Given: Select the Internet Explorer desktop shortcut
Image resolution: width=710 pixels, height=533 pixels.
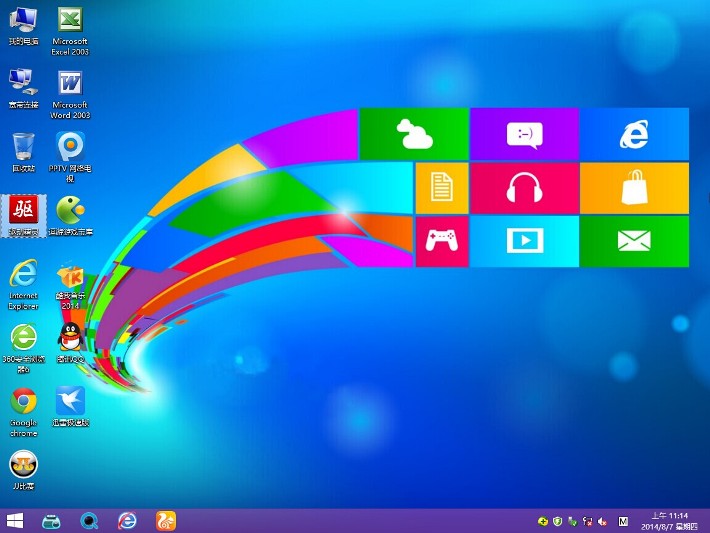Looking at the screenshot, I should (23, 273).
